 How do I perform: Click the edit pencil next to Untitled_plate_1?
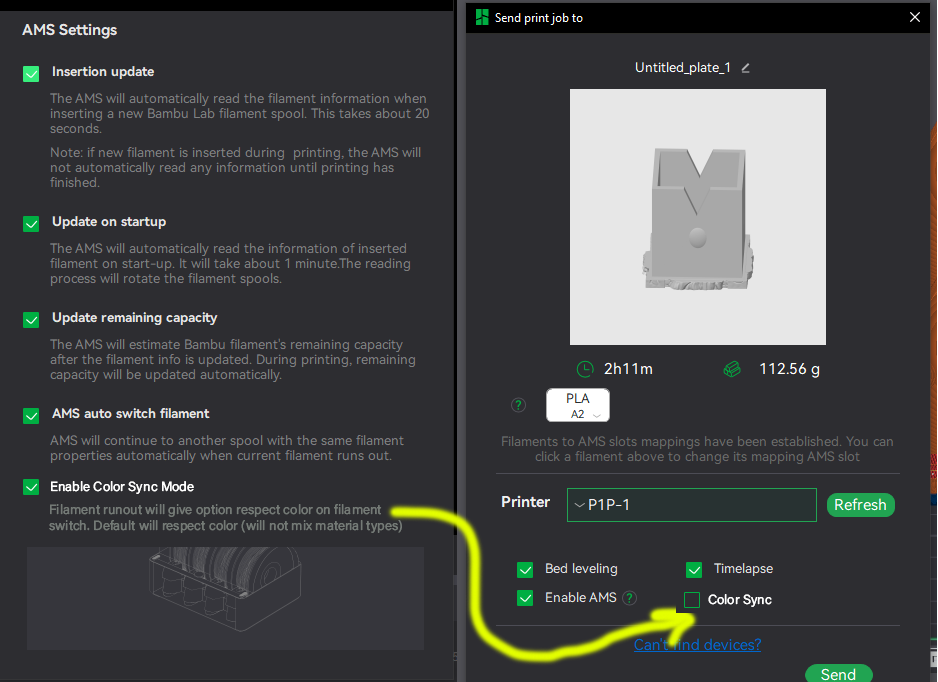tap(745, 68)
